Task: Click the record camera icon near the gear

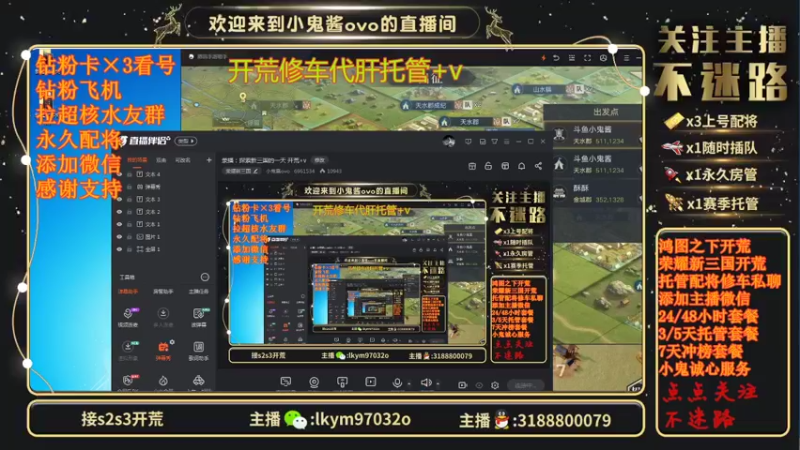Action: (x=462, y=385)
